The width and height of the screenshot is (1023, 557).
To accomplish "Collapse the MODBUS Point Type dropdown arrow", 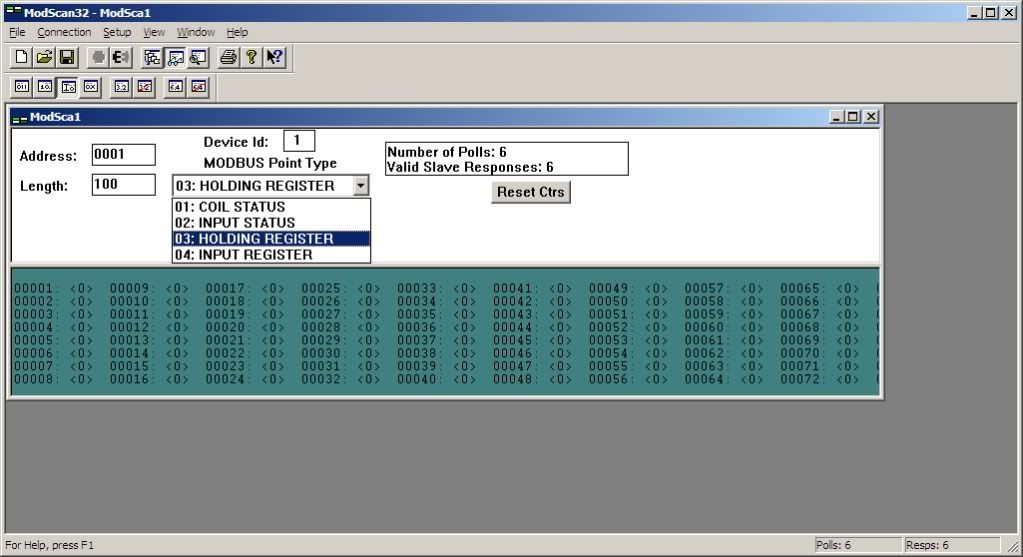I will click(x=360, y=186).
